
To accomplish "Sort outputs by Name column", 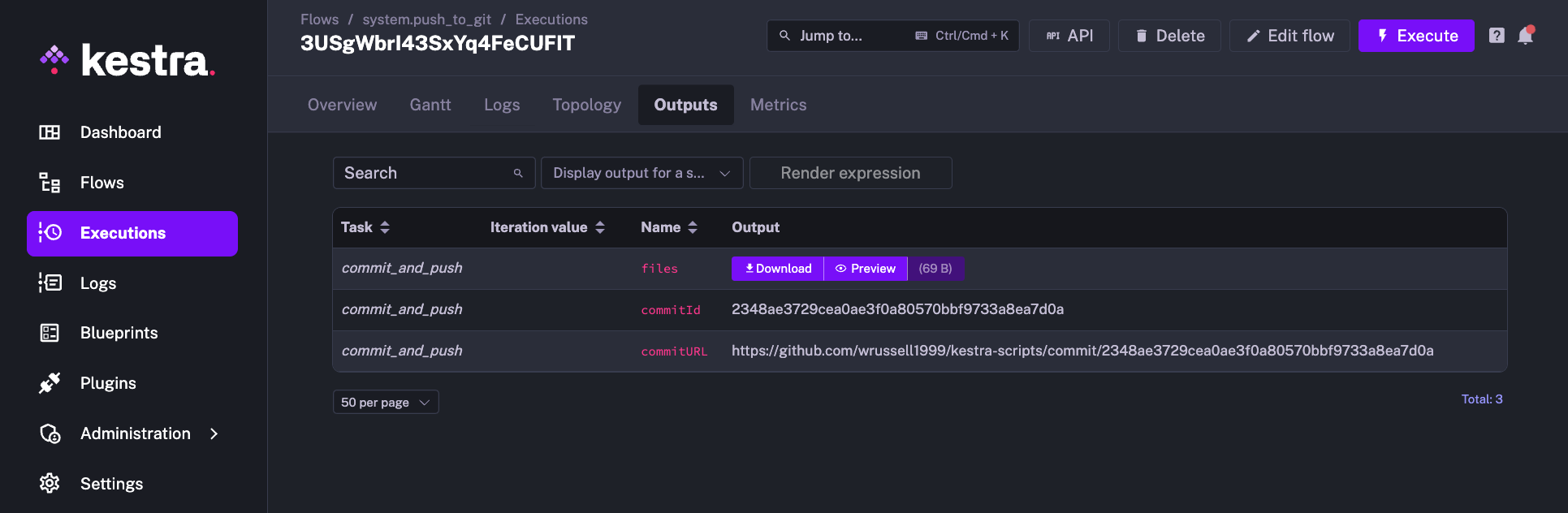I will coord(693,227).
